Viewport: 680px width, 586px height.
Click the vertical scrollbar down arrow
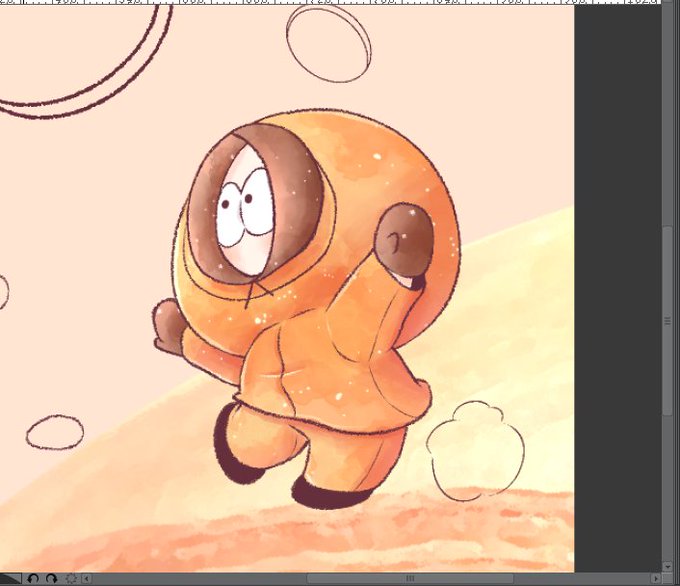coord(668,566)
